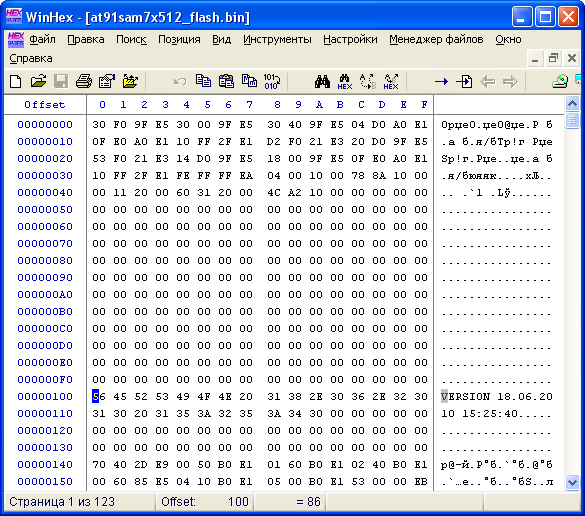Open the Позиция menu
Screen dimensions: 585x516
point(179,39)
